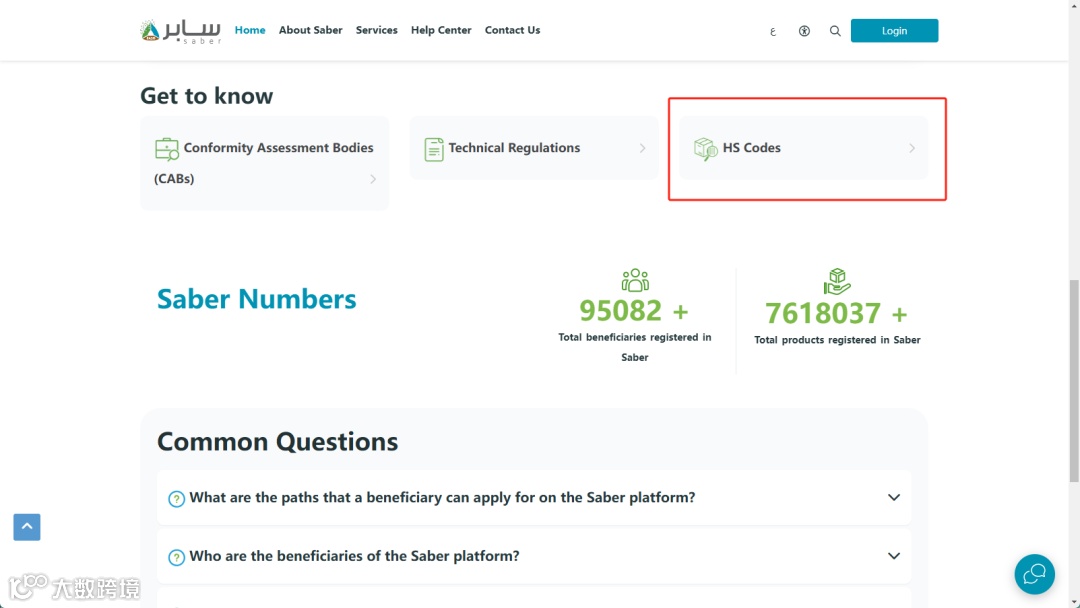Image resolution: width=1080 pixels, height=608 pixels.
Task: Click the Login button
Action: tap(894, 31)
